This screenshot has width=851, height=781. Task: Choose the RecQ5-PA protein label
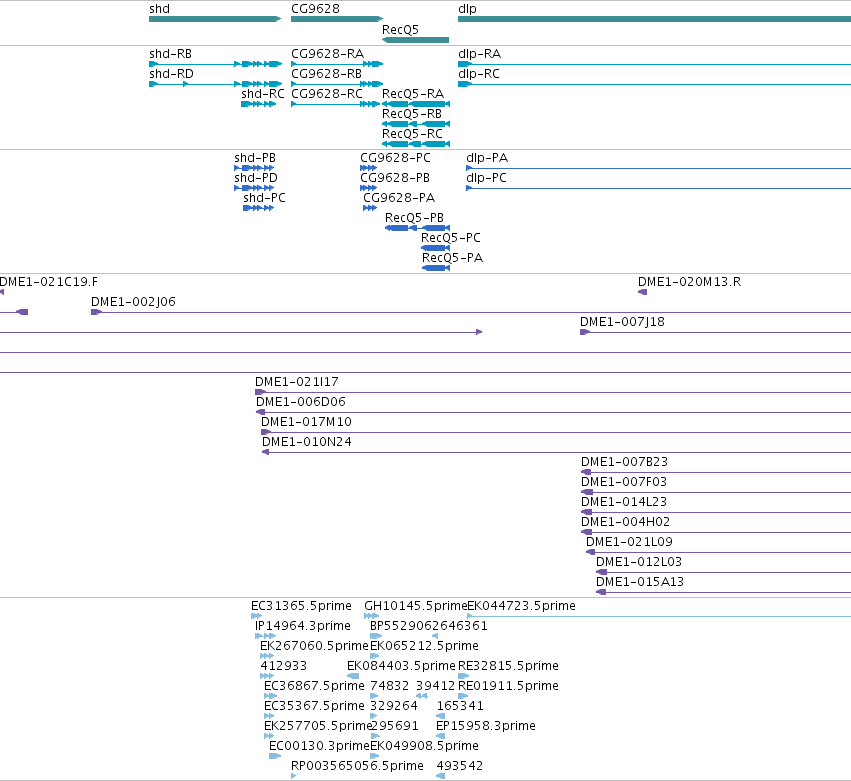pyautogui.click(x=453, y=258)
